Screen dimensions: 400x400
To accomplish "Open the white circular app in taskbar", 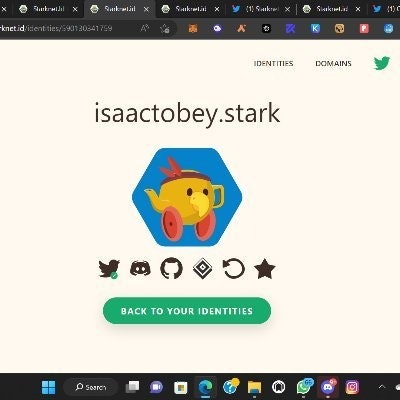I will (279, 387).
